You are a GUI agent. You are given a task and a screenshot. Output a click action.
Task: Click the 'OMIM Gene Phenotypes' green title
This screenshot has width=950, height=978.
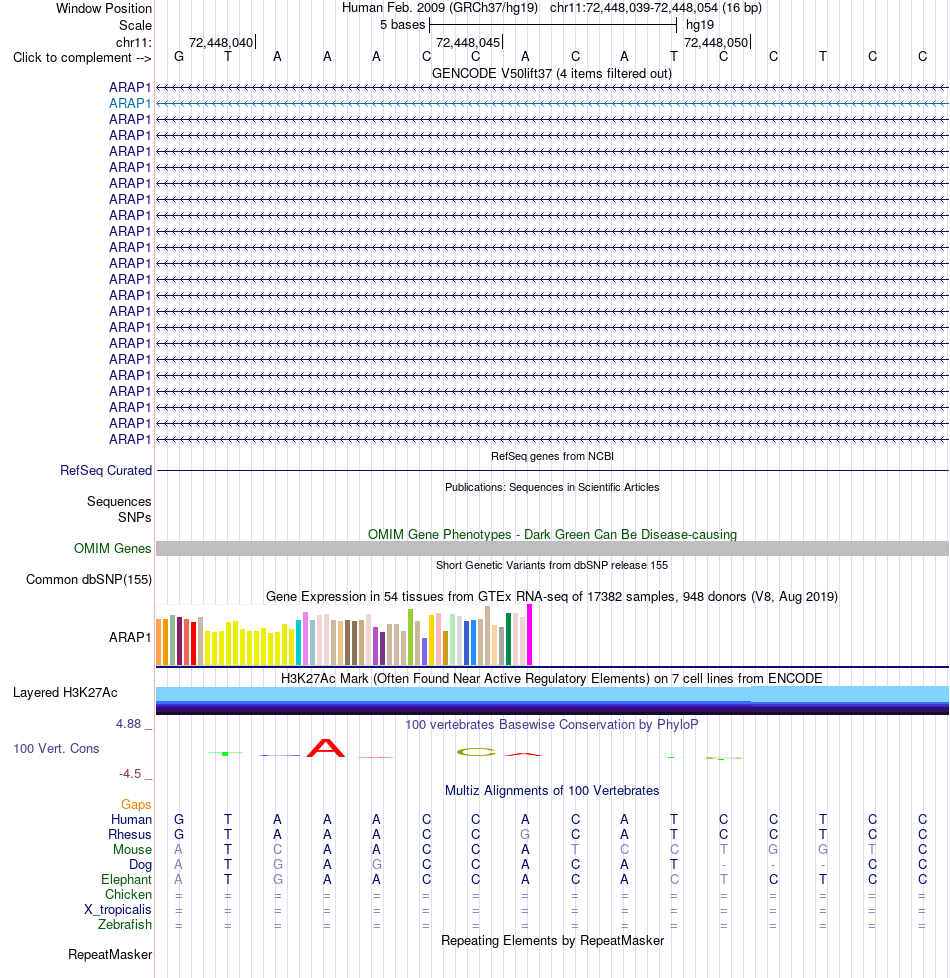pyautogui.click(x=552, y=535)
